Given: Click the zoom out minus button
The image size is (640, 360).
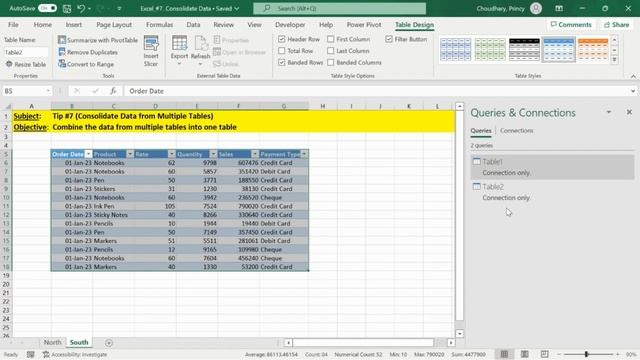Looking at the screenshot, I should 559,354.
